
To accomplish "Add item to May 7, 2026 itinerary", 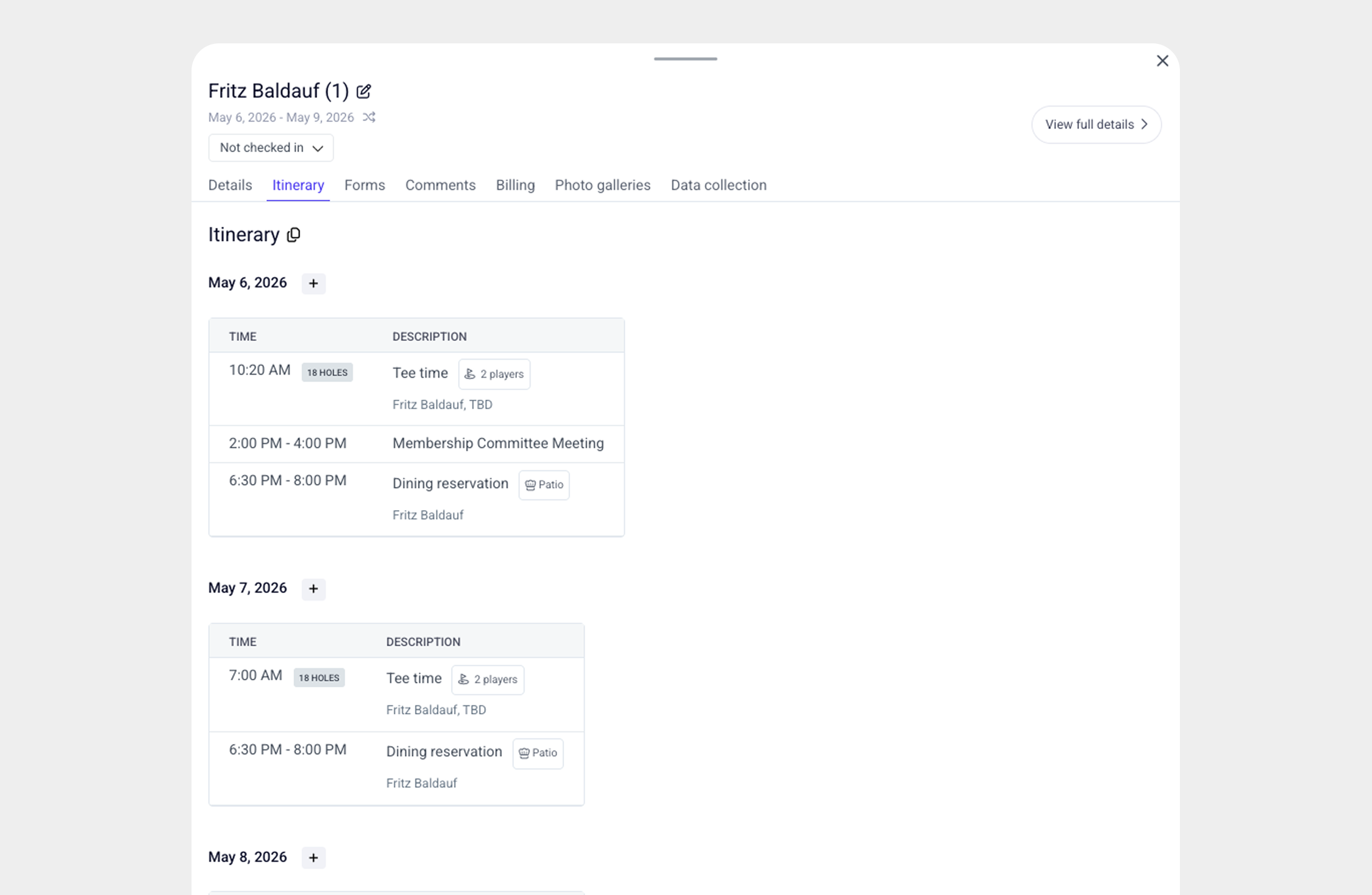I will 313,588.
